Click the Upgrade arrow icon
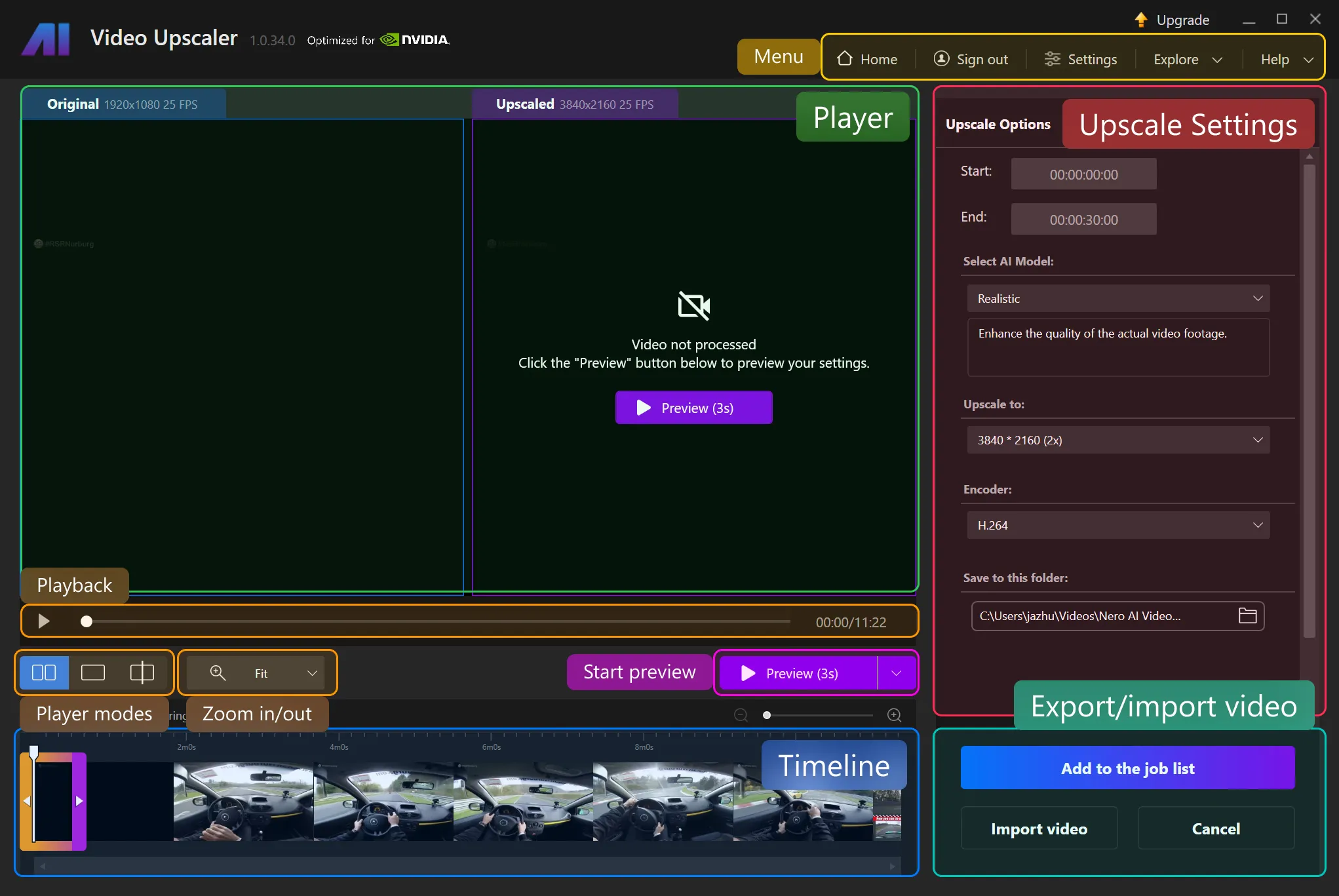1339x896 pixels. 1140,20
